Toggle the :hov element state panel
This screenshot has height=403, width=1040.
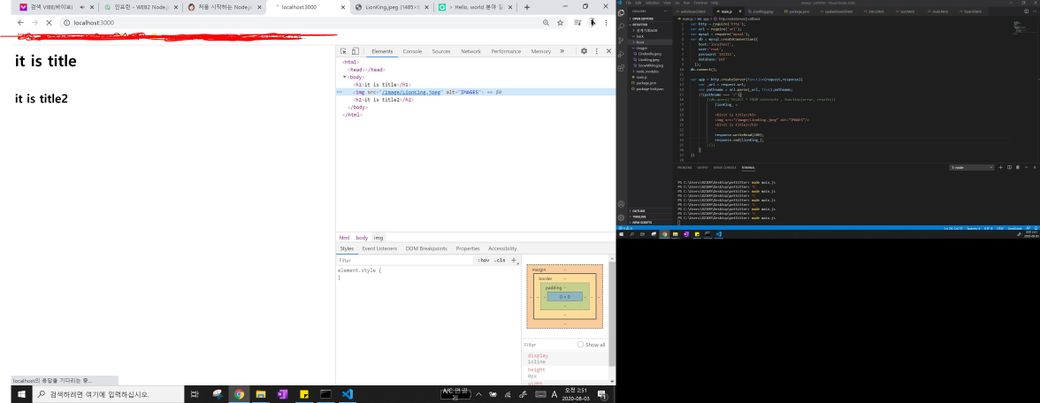(484, 260)
